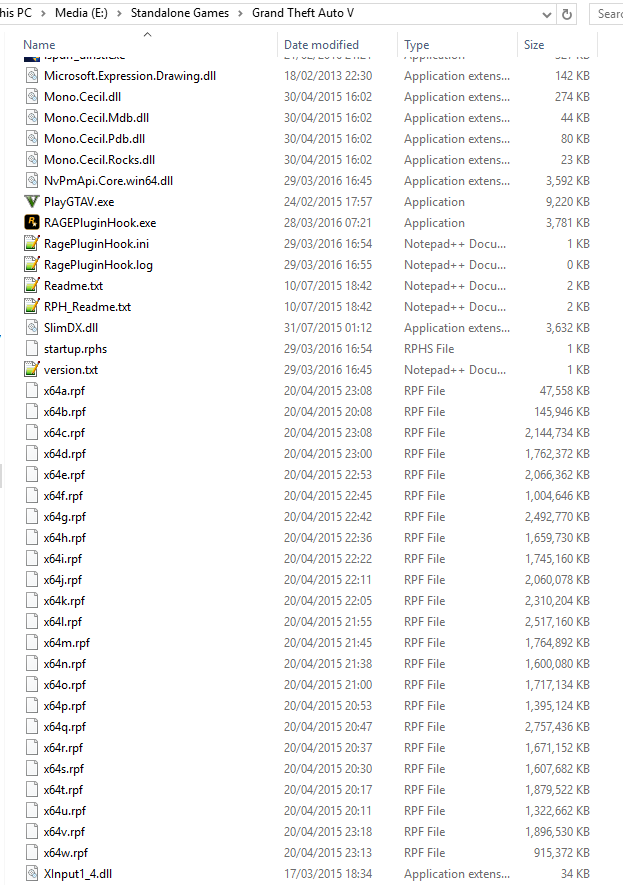Click the 9,220 KB size value
The image size is (623, 894).
[x=568, y=202]
